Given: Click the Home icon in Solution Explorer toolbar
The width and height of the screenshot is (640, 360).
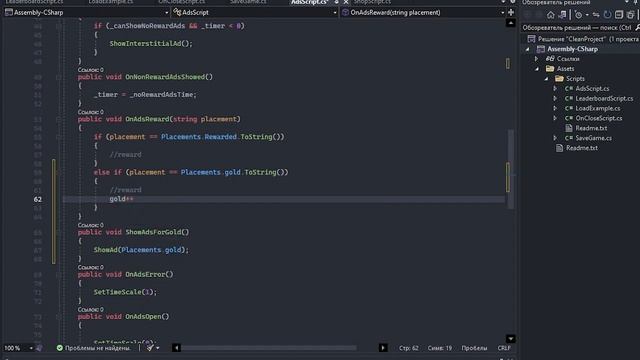Looking at the screenshot, I should click(x=551, y=15).
